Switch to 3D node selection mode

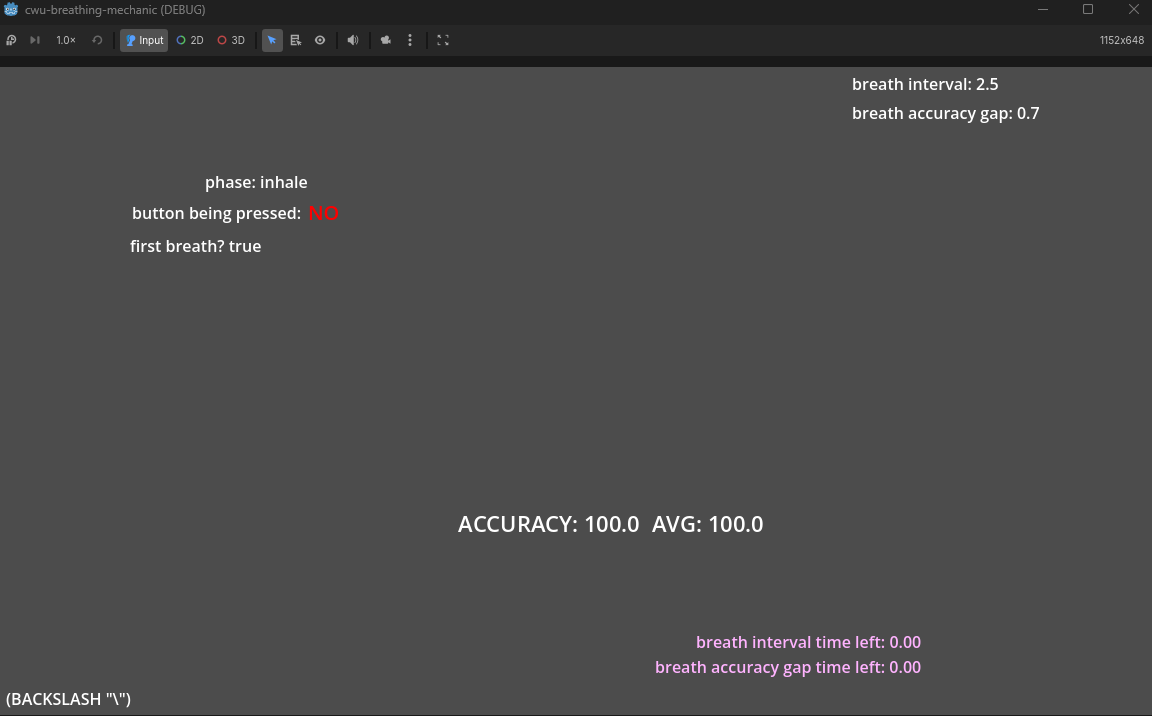(x=231, y=40)
